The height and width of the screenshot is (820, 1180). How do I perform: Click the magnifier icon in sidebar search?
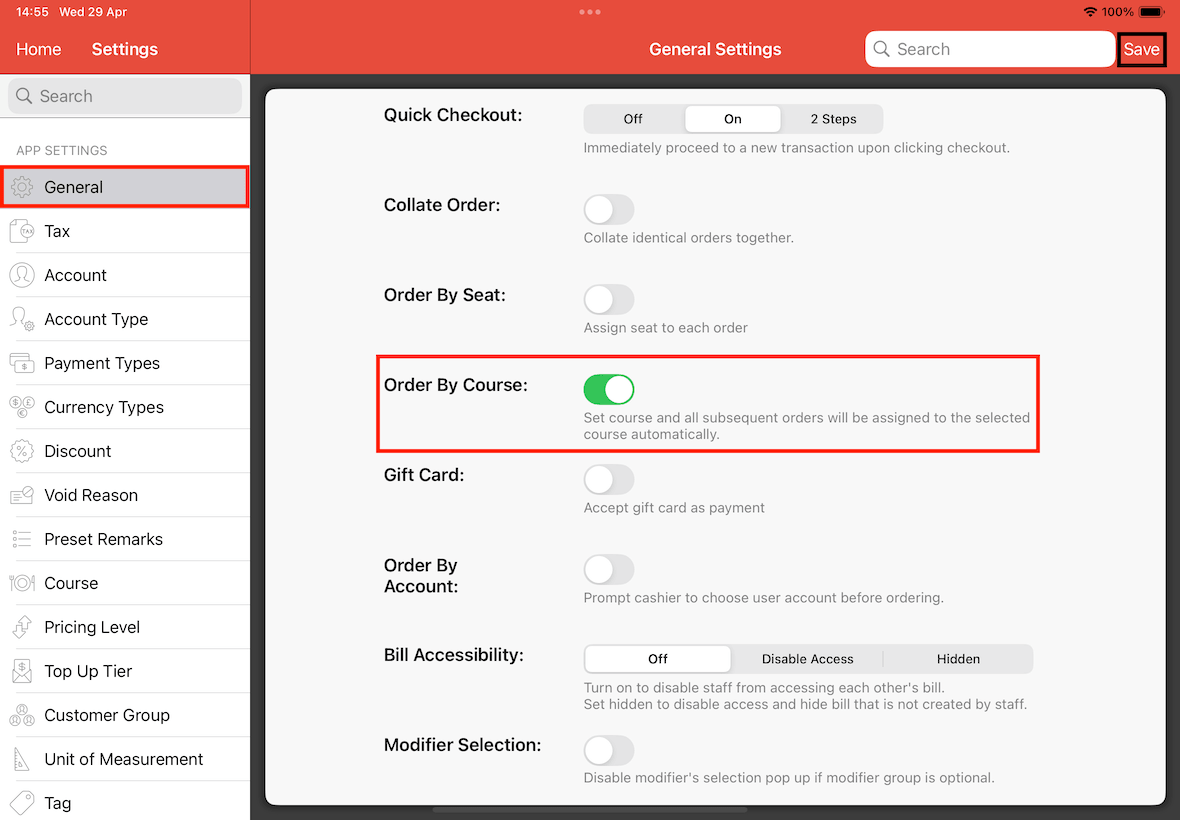tap(24, 96)
